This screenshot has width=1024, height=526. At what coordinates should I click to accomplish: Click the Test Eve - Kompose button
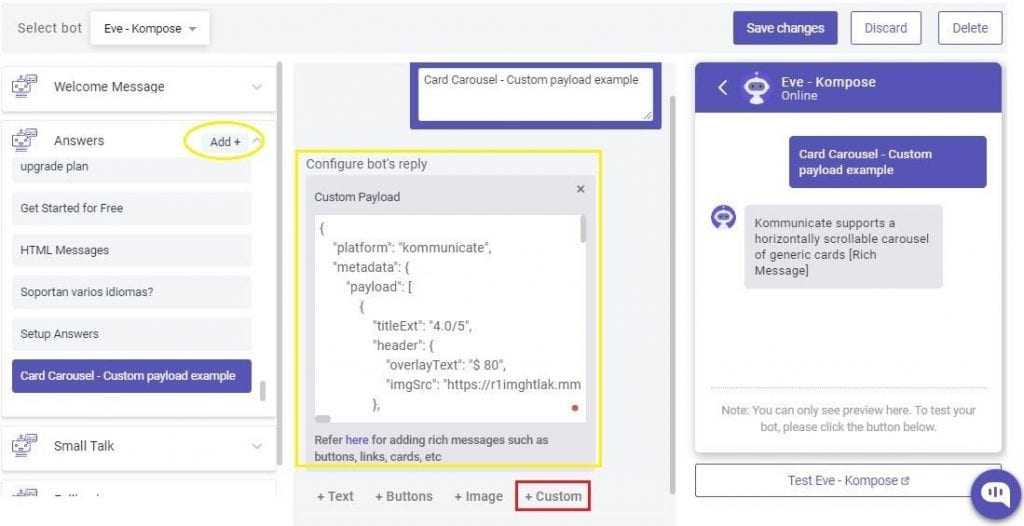(848, 481)
